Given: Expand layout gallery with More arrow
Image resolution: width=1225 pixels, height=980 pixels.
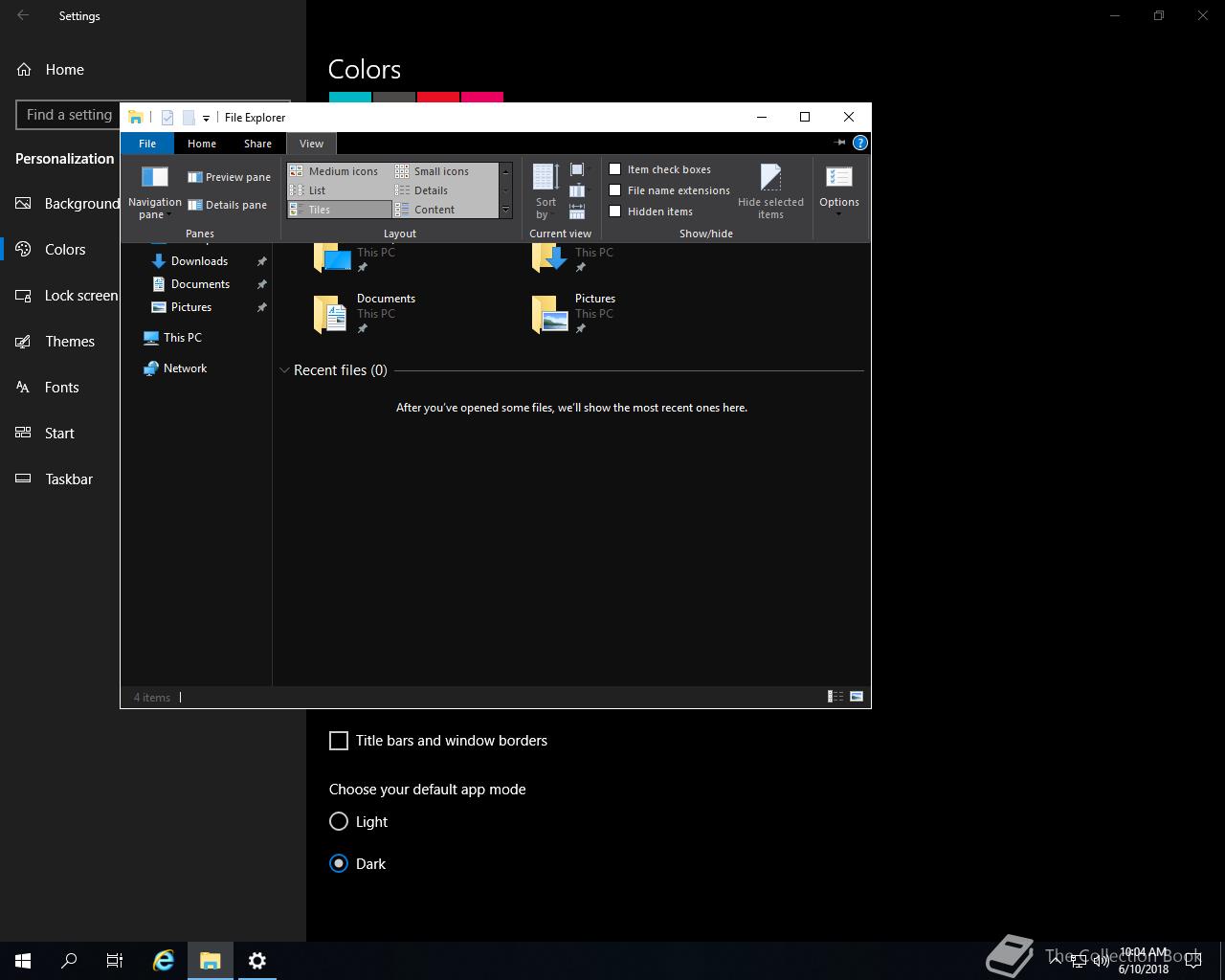Looking at the screenshot, I should (x=506, y=211).
